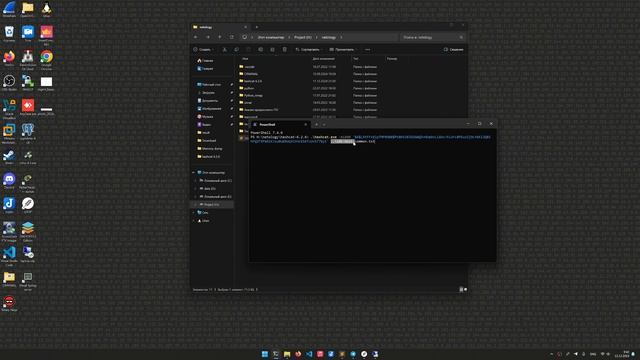
Task: Sort by the Тип (Type) column header
Action: tap(356, 59)
